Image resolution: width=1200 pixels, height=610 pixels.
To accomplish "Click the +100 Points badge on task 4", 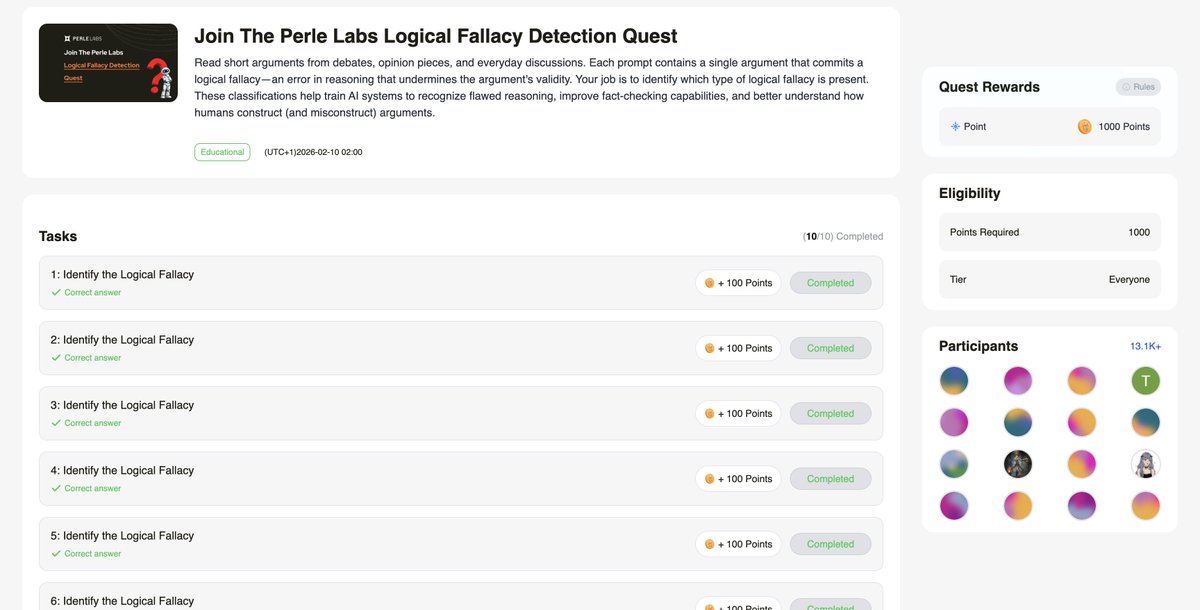I will click(x=738, y=479).
